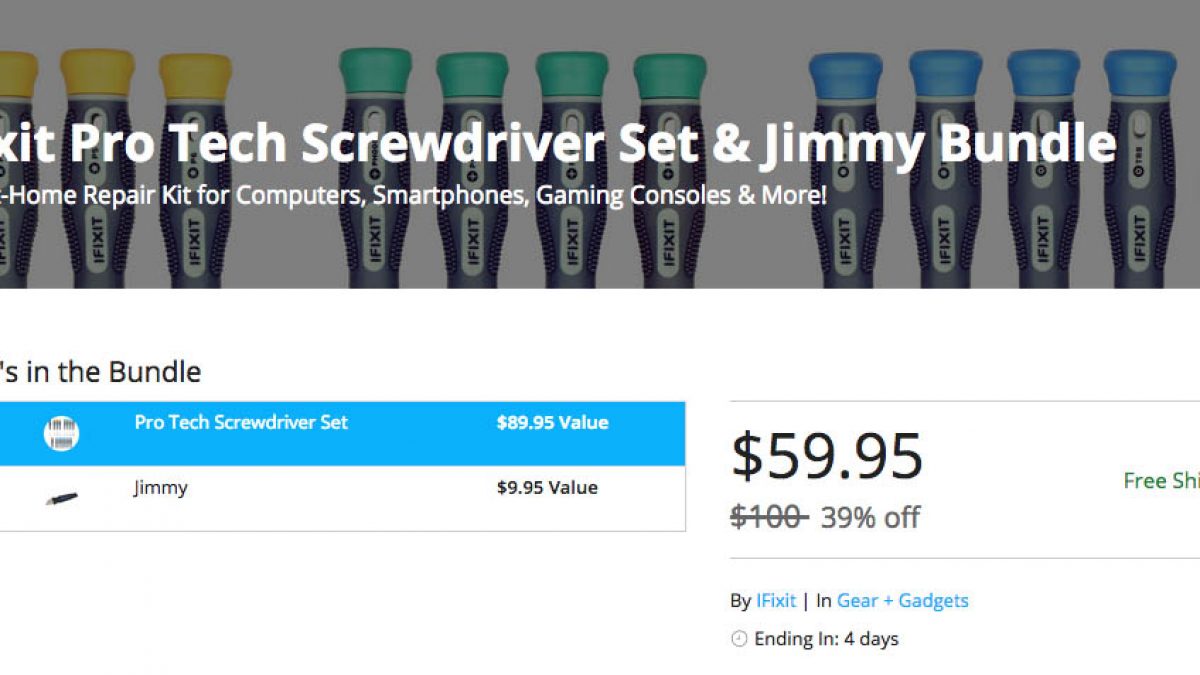Select the Jimmy item name in bundle list
The width and height of the screenshot is (1200, 675).
coord(161,488)
